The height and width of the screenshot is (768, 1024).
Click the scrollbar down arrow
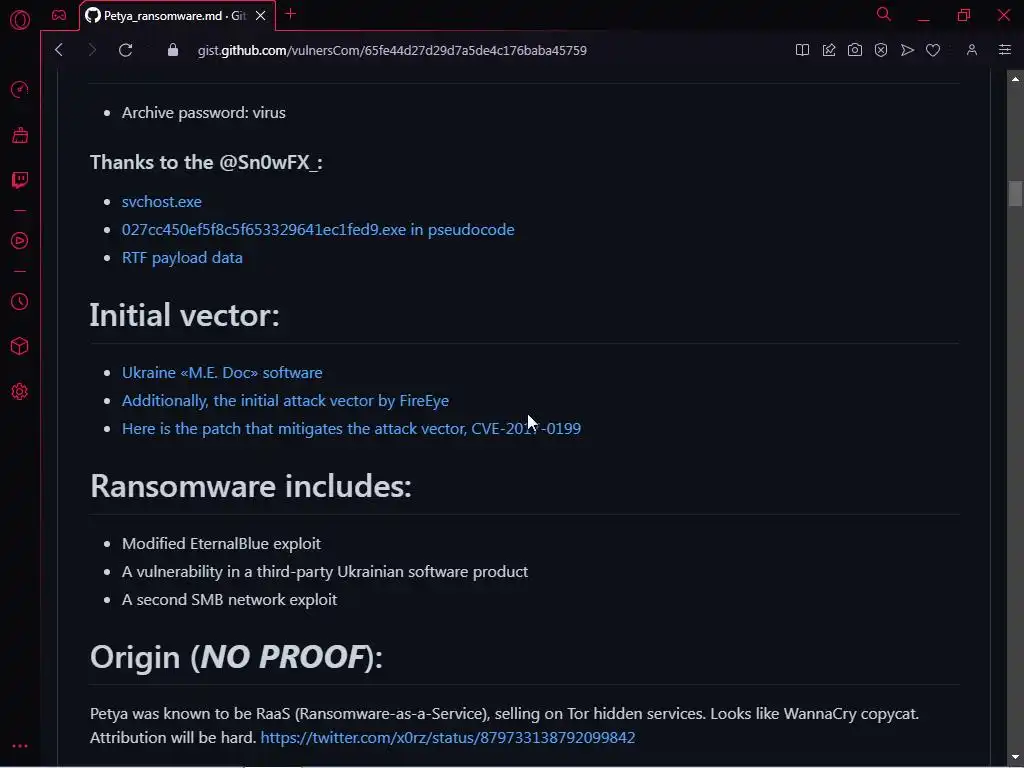[x=1015, y=756]
